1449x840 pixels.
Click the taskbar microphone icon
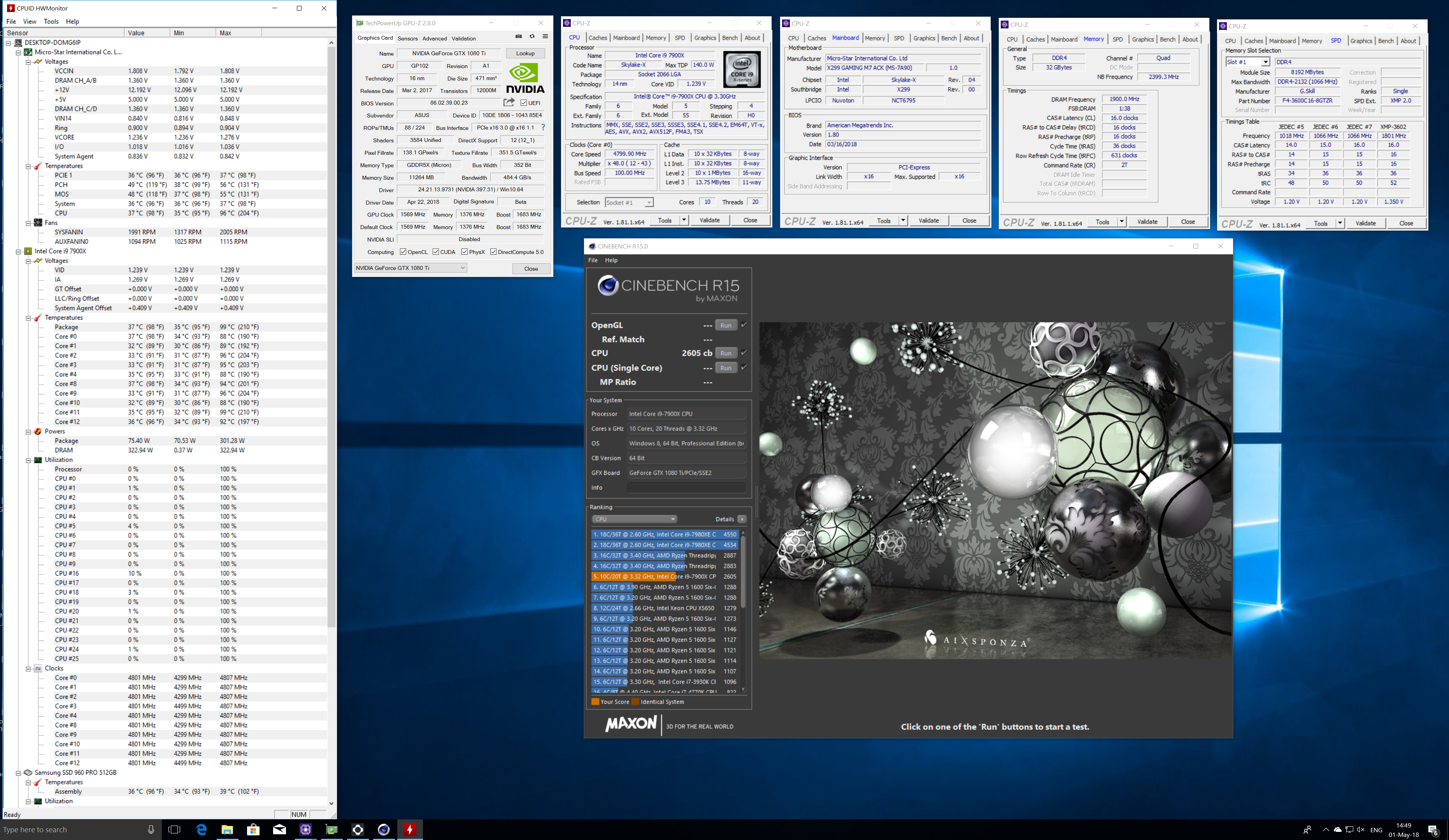[x=151, y=829]
